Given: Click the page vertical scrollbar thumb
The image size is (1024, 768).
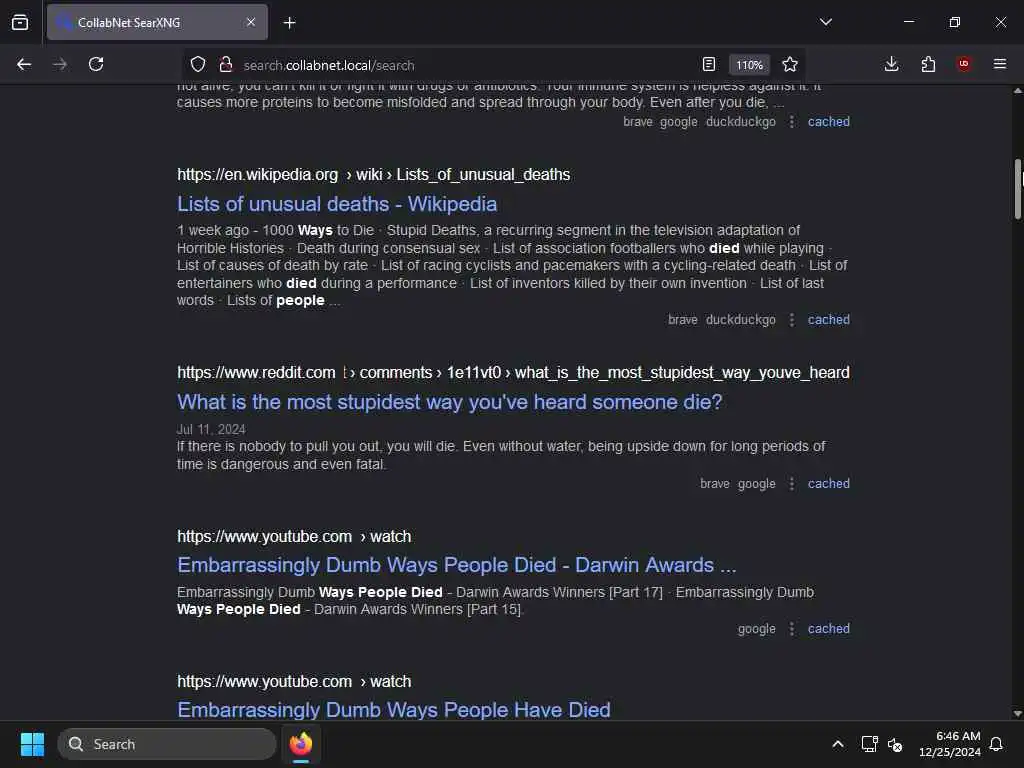Looking at the screenshot, I should 1017,189.
